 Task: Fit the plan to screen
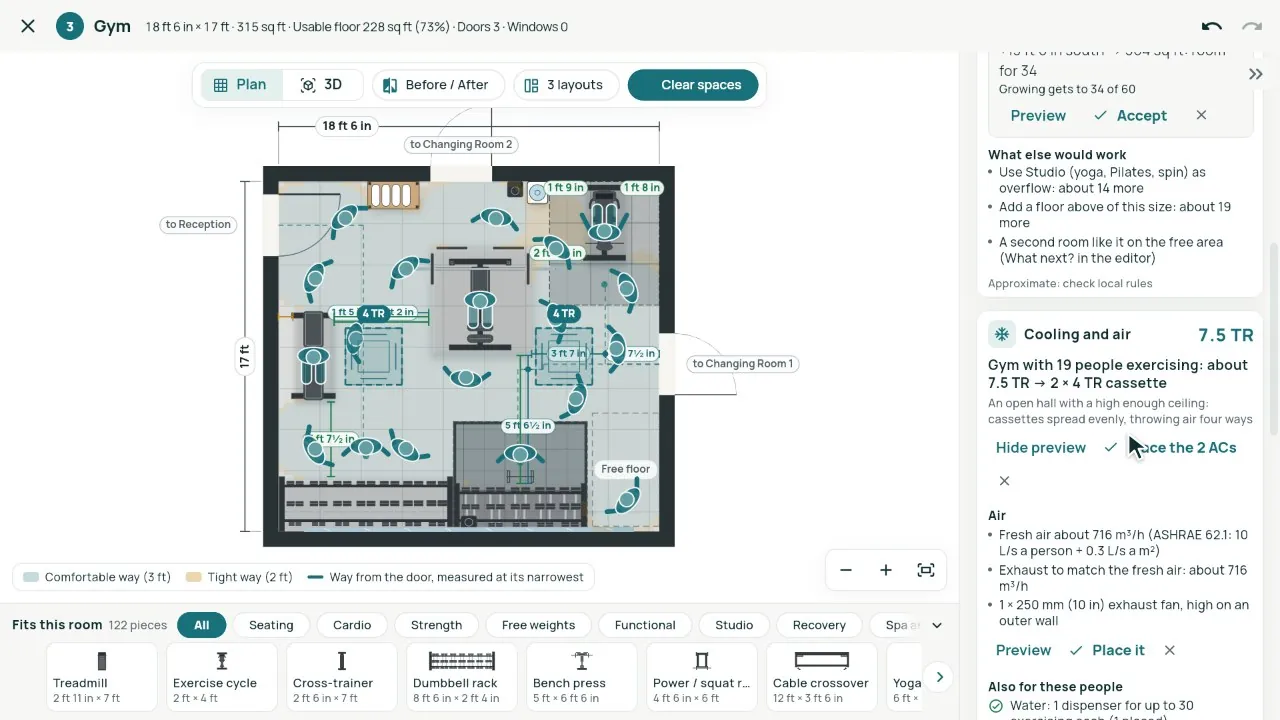click(926, 570)
